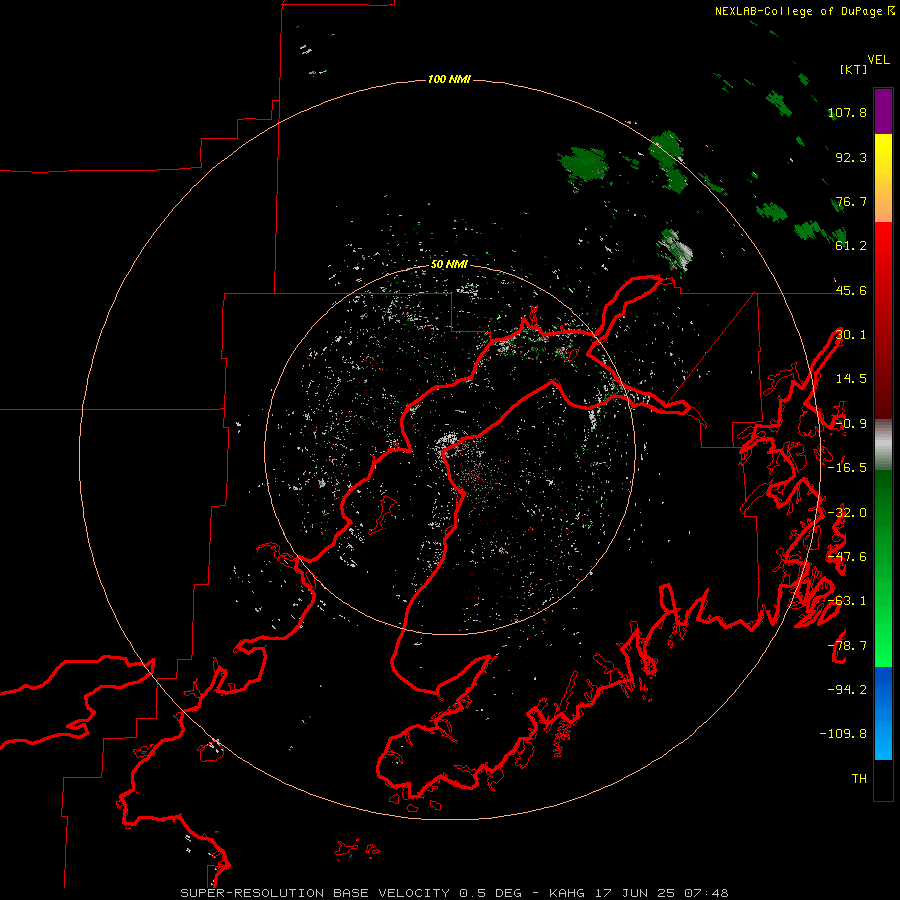Click the 61.2 velocity scale value
Screen dimensions: 900x900
pos(851,246)
